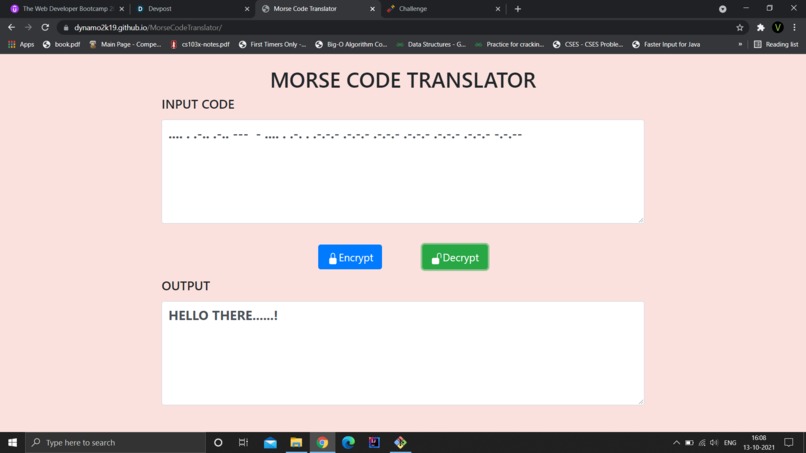The width and height of the screenshot is (806, 453).
Task: Open IntelliJ IDEA from taskbar
Action: pos(374,442)
